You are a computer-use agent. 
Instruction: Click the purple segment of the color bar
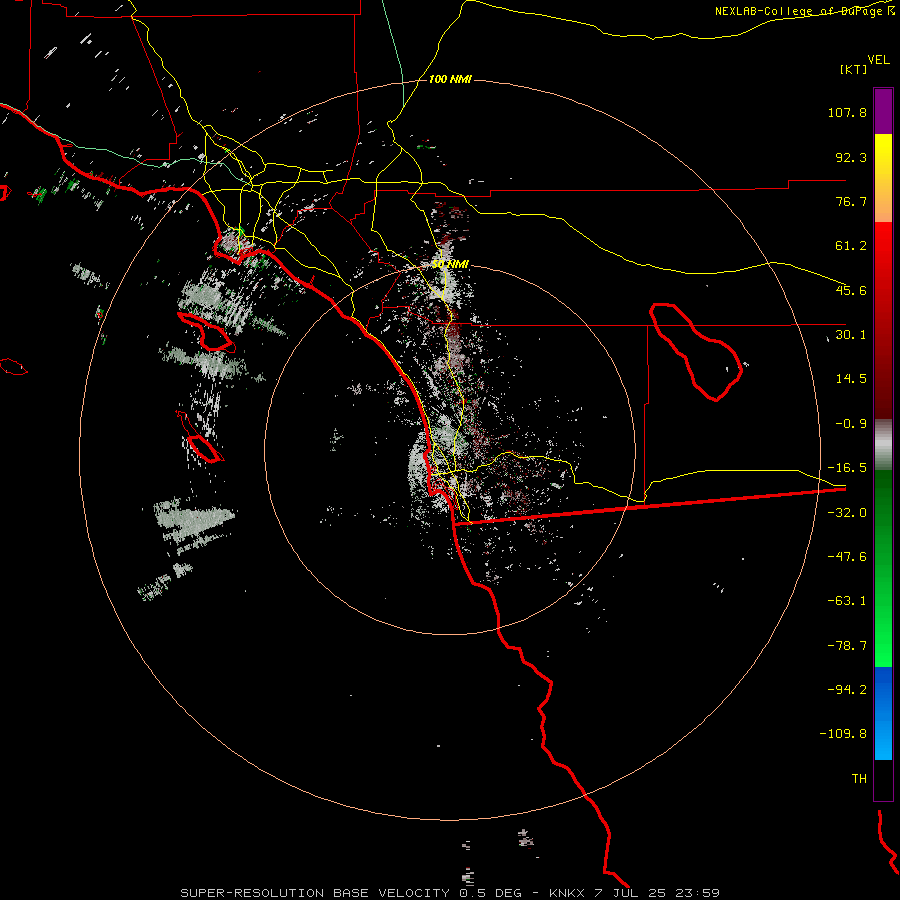click(x=883, y=111)
